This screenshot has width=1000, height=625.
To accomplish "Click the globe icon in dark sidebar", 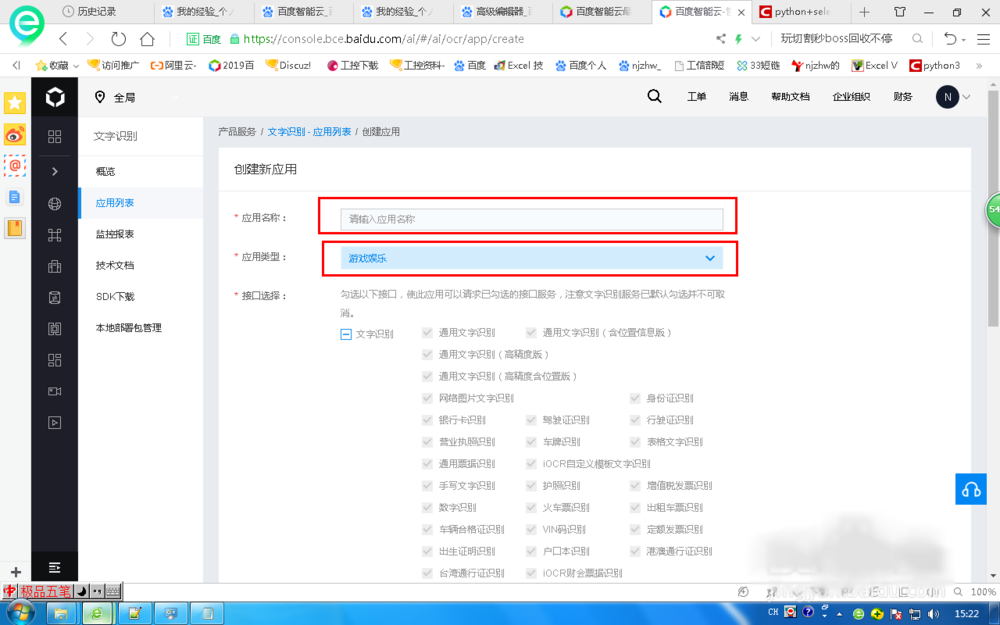I will coord(55,203).
